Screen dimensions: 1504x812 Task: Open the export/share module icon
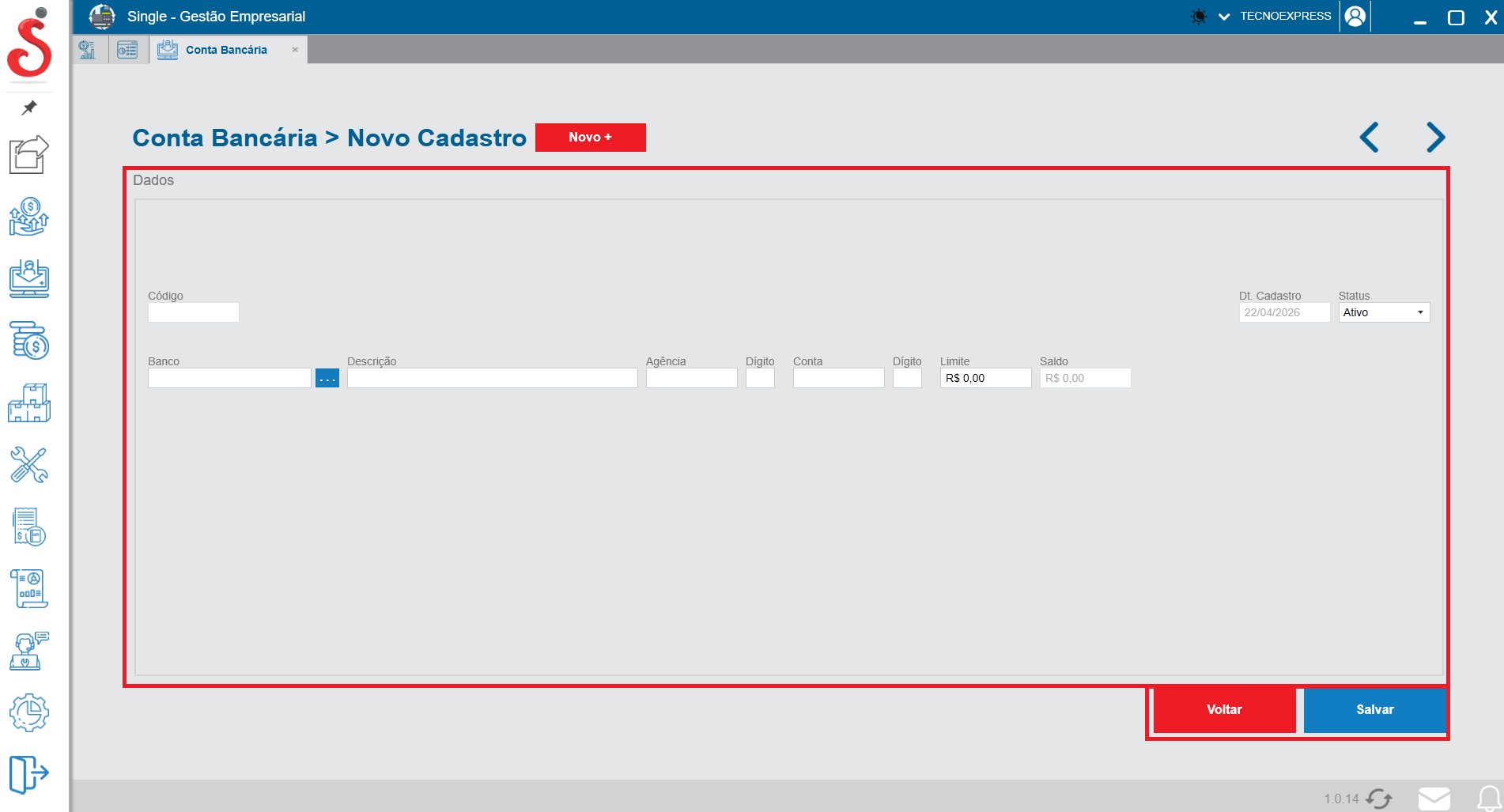coord(29,154)
